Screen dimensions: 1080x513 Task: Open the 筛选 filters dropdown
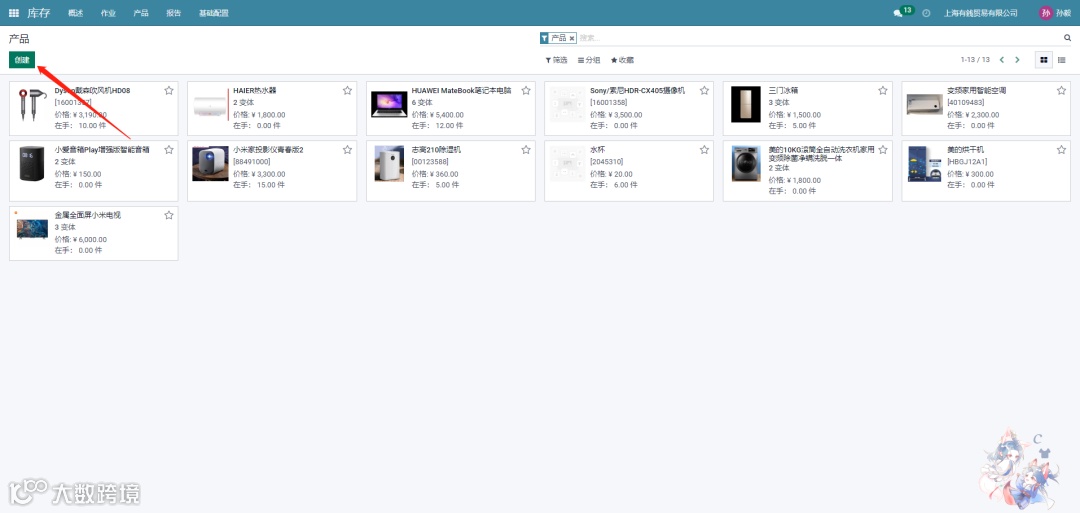[557, 60]
